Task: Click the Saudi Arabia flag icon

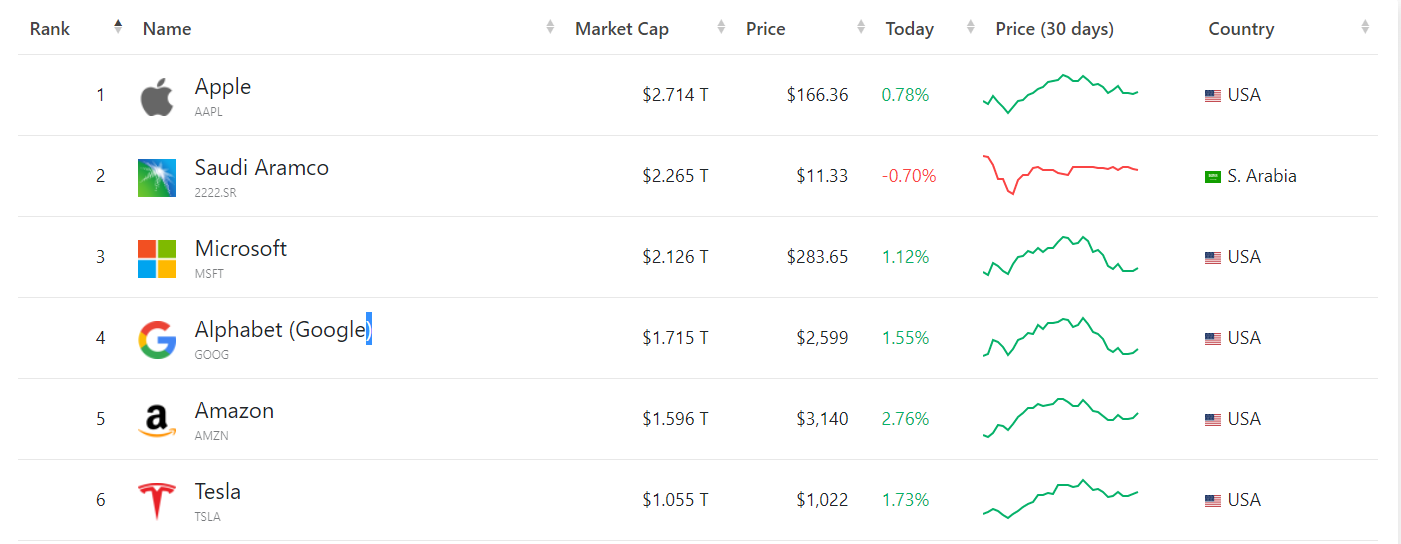Action: (1213, 177)
